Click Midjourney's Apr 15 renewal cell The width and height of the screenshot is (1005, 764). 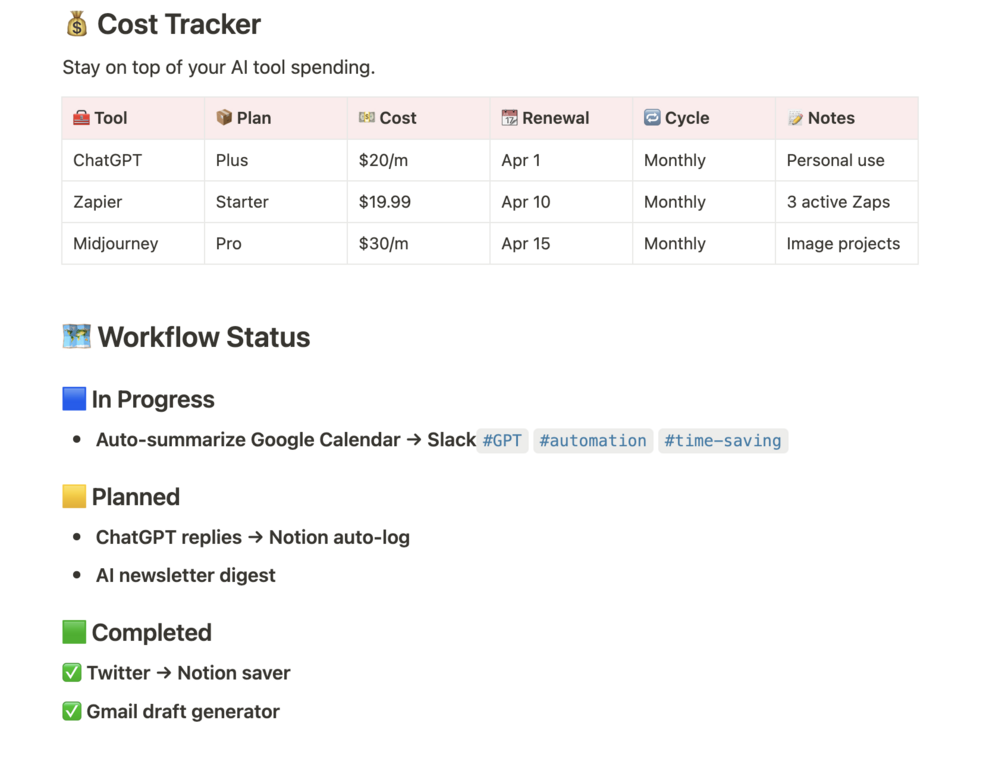coord(526,244)
